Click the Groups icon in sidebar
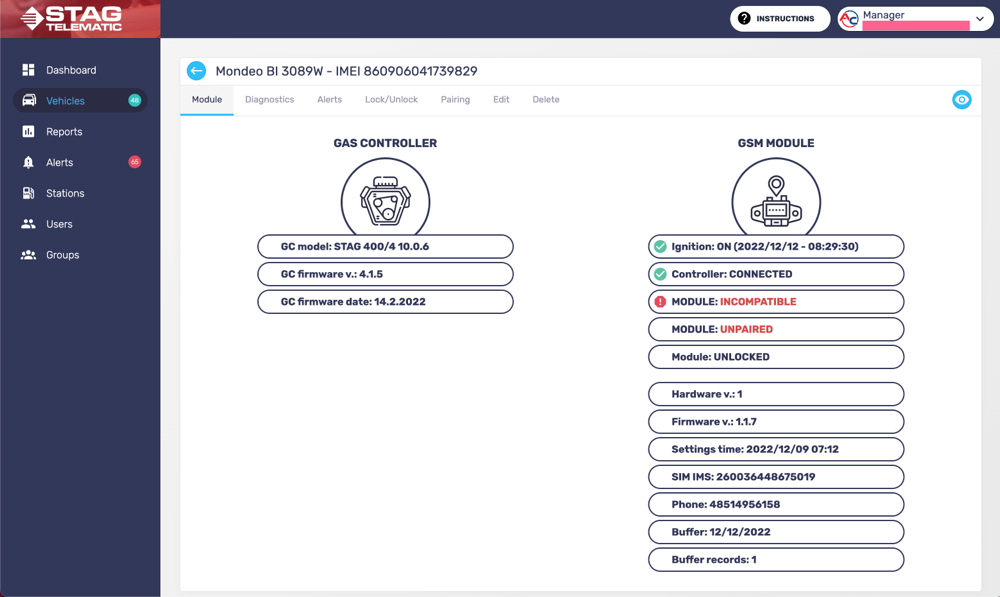 click(x=28, y=254)
